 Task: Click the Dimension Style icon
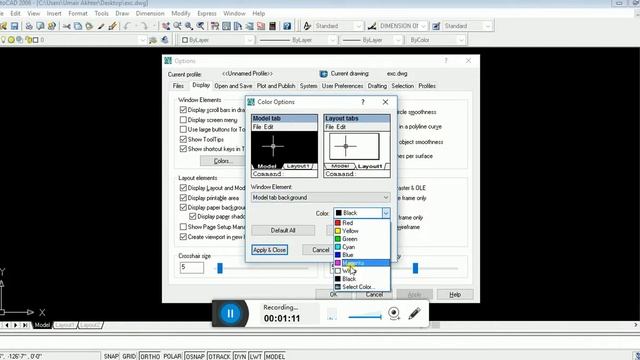(372, 26)
